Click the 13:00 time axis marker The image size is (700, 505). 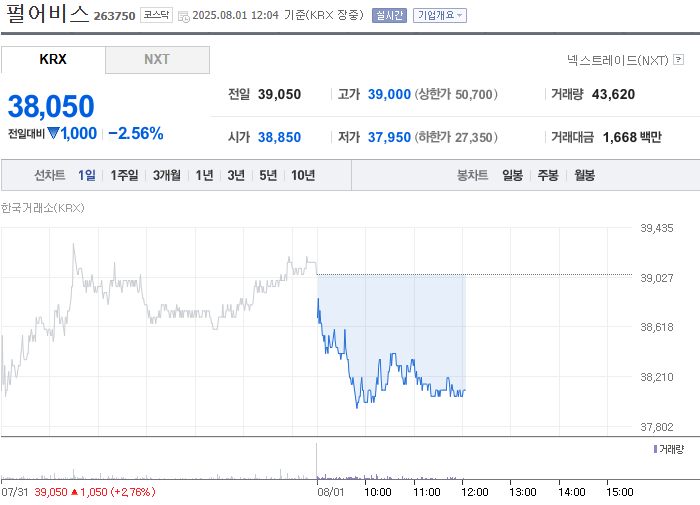click(x=523, y=492)
